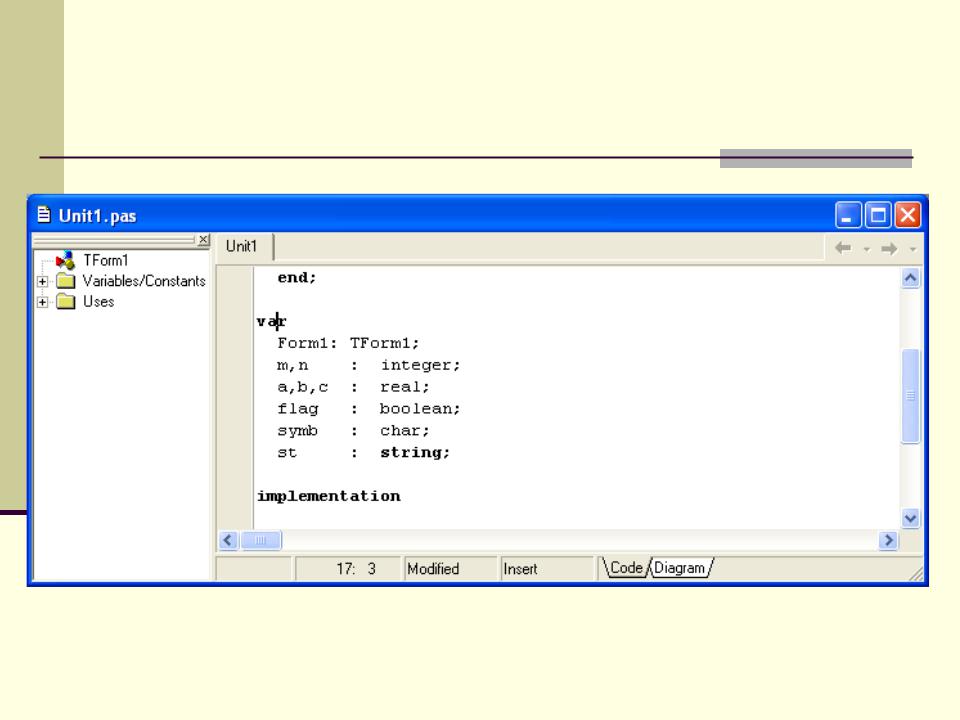The width and height of the screenshot is (960, 720).
Task: Click the 'var' keyword in the code
Action: [x=271, y=321]
